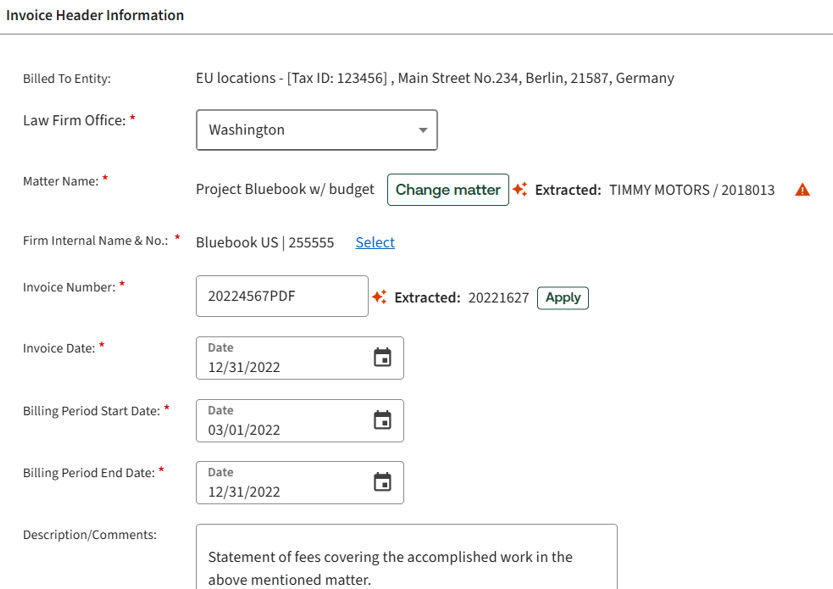Click the Billing Period Start Date value 03/01/2022
The width and height of the screenshot is (833, 589).
(x=244, y=430)
